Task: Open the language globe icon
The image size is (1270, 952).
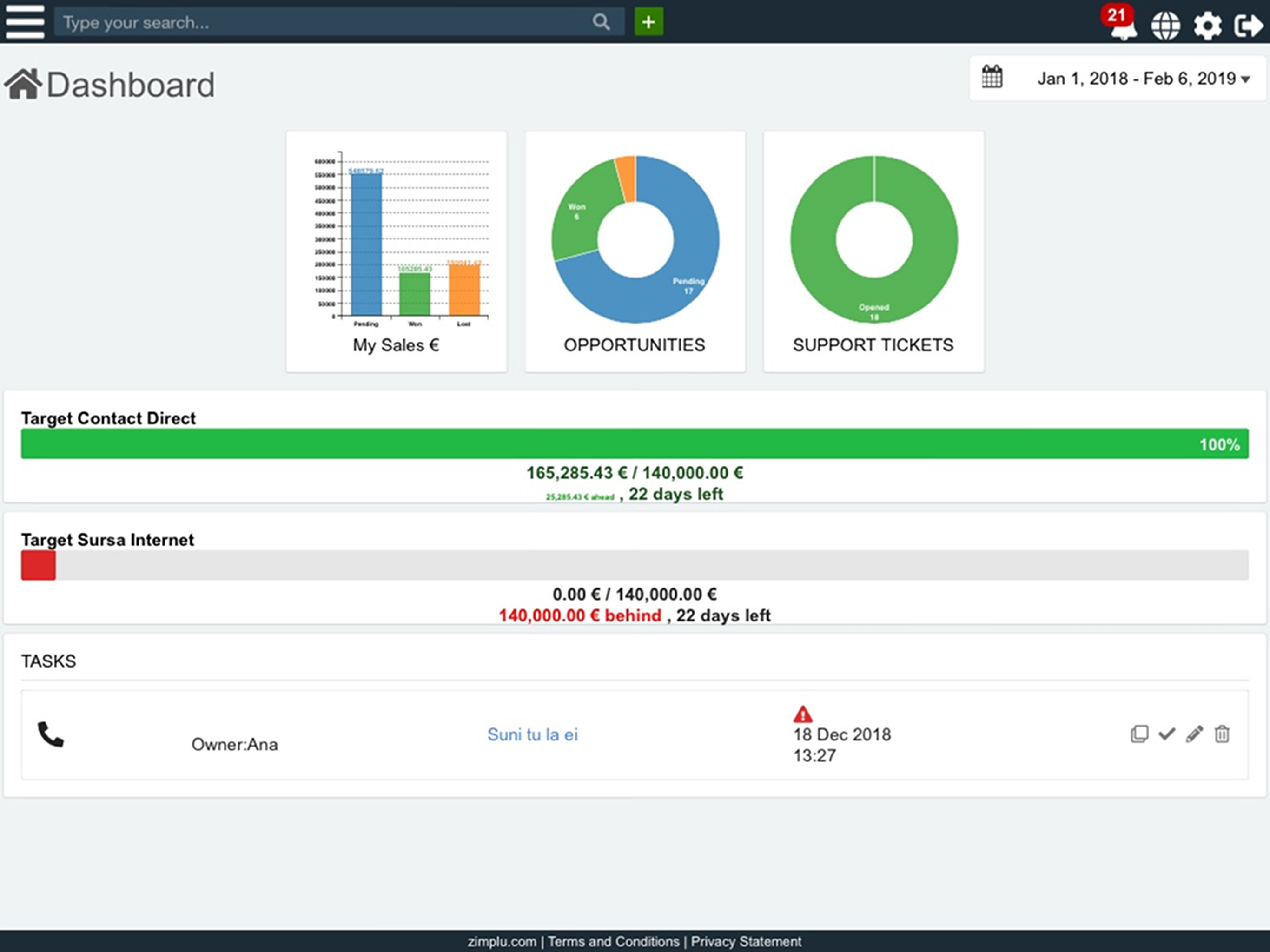Action: [1165, 26]
